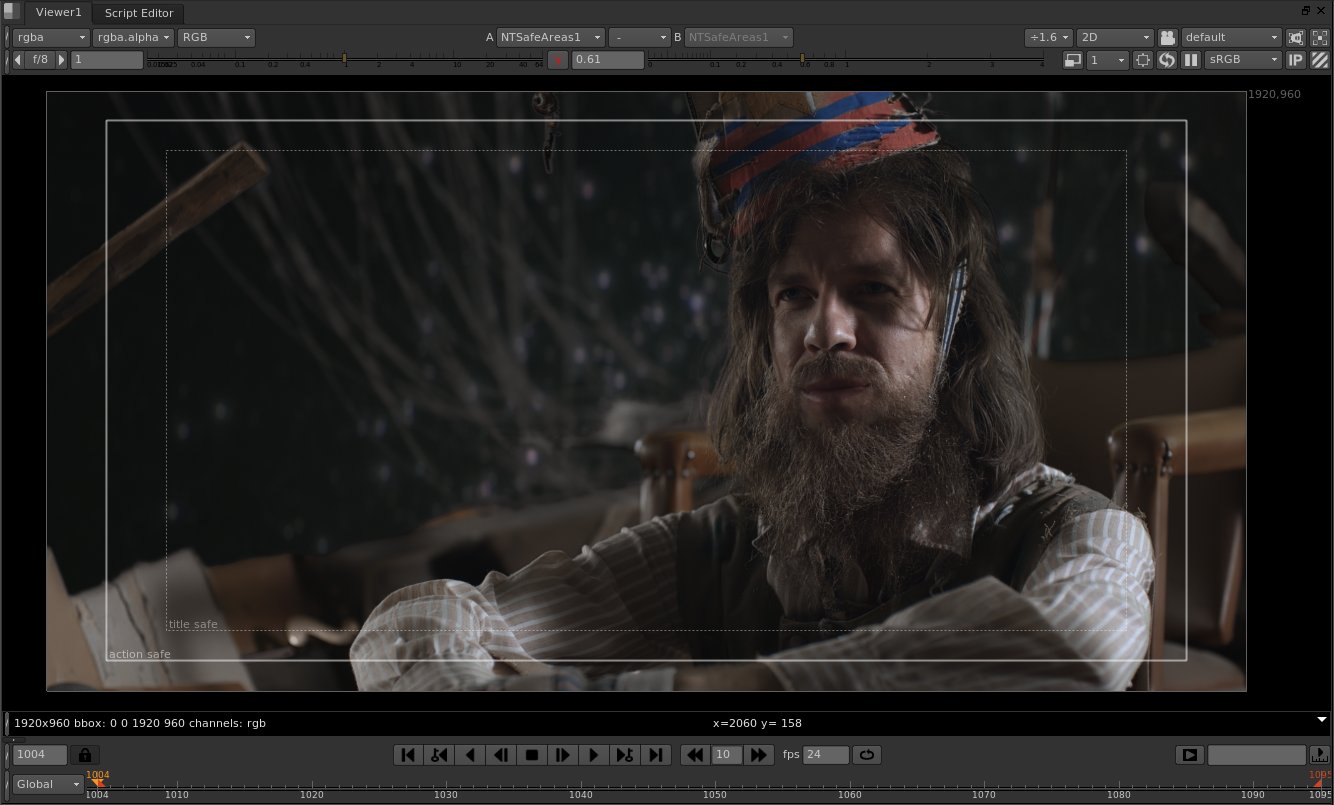Go to last frame button

tap(656, 755)
